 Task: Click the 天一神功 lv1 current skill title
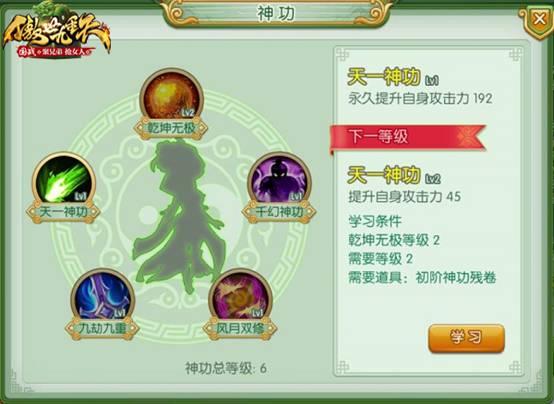click(394, 77)
